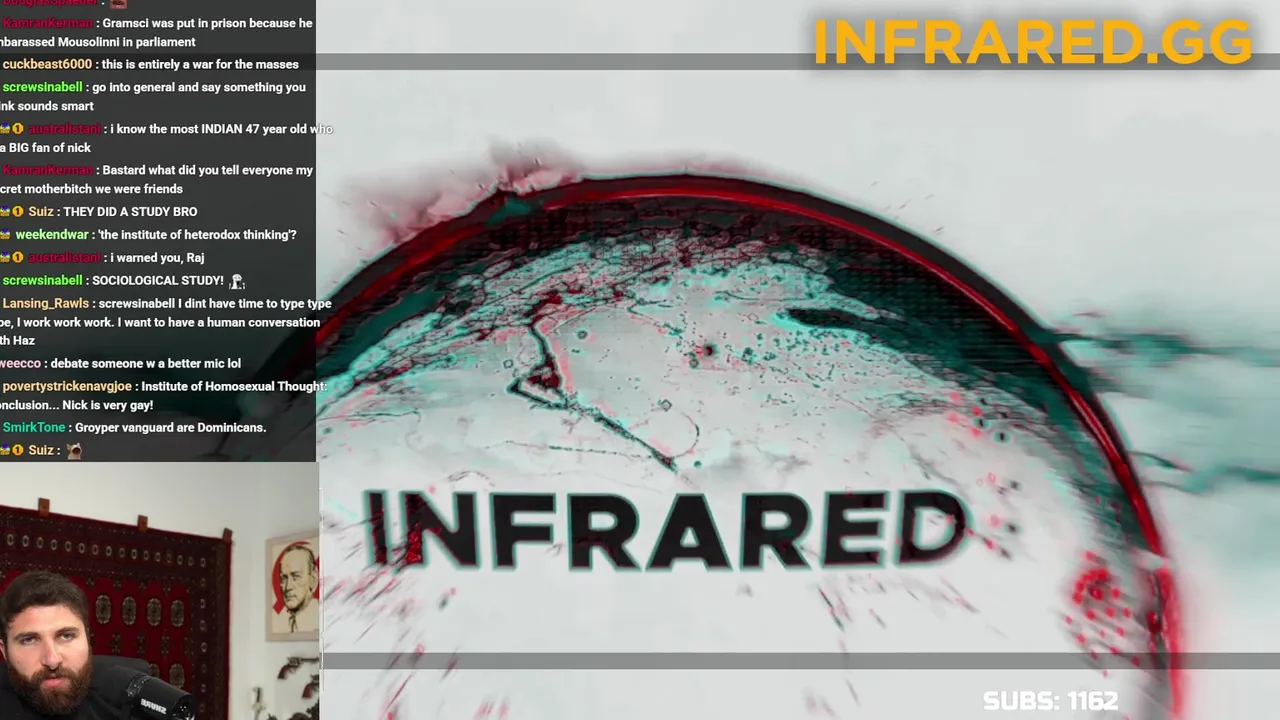The width and height of the screenshot is (1280, 720).
Task: Click the badge left of weekendwar
Action: click(x=5, y=235)
